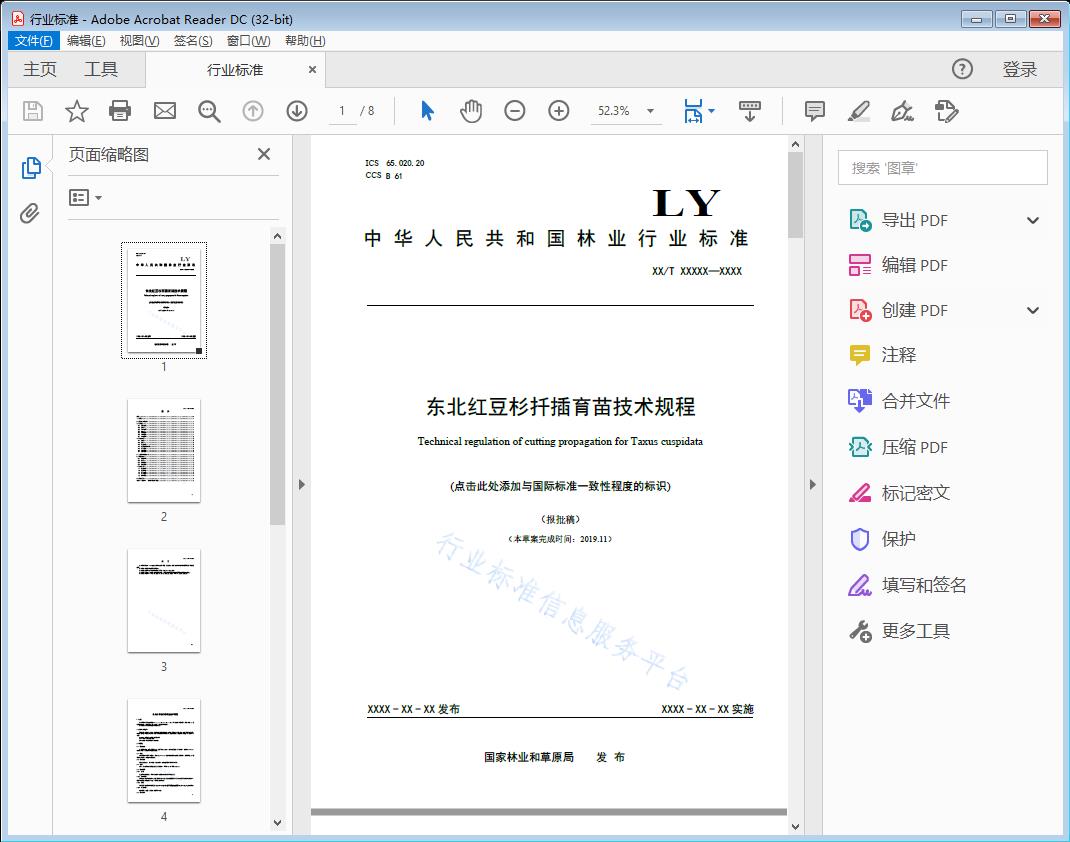Open 合并文件 from the tools pane
This screenshot has height=842, width=1070.
tap(912, 400)
